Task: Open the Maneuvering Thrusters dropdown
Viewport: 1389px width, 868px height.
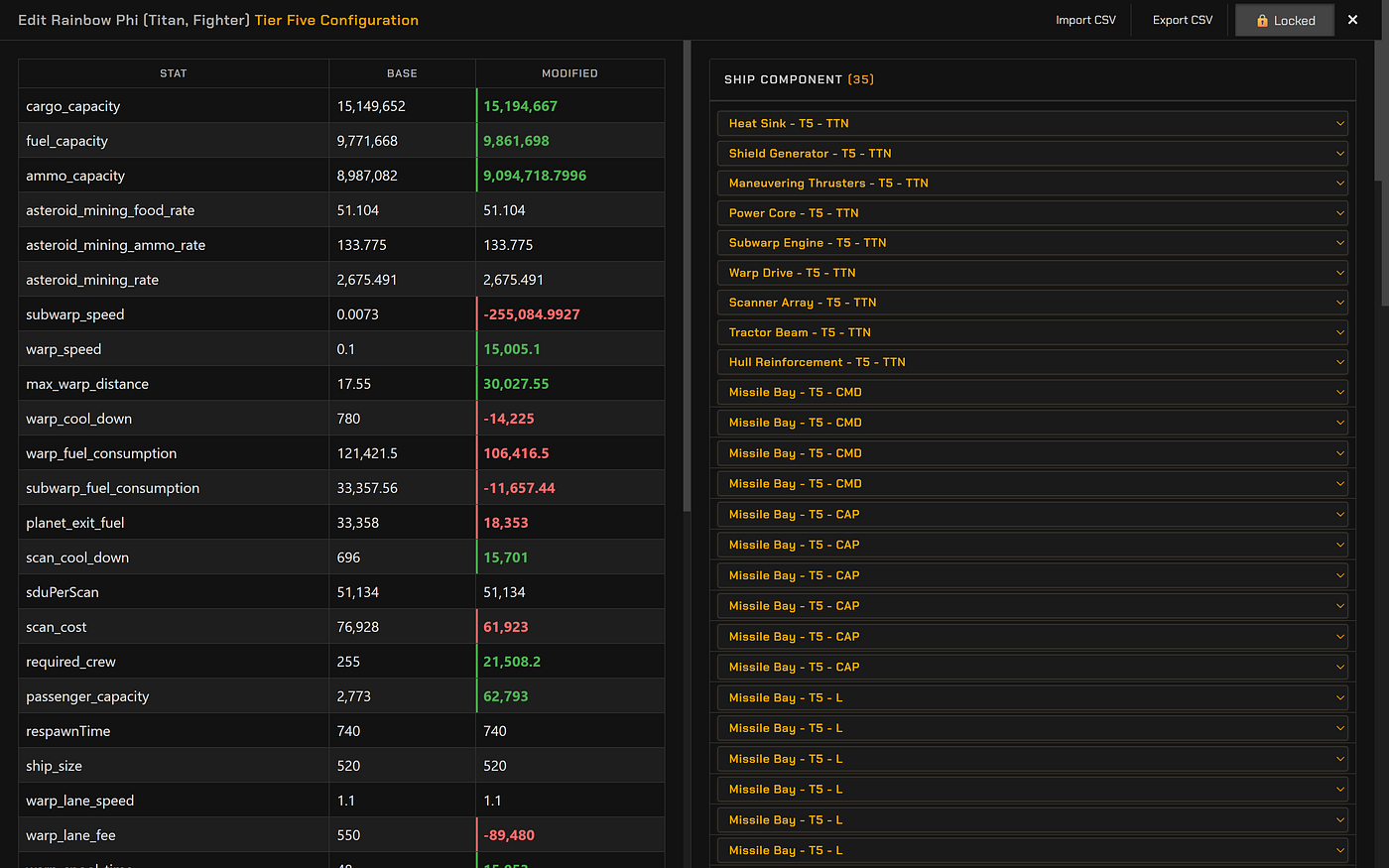Action: 1032,183
